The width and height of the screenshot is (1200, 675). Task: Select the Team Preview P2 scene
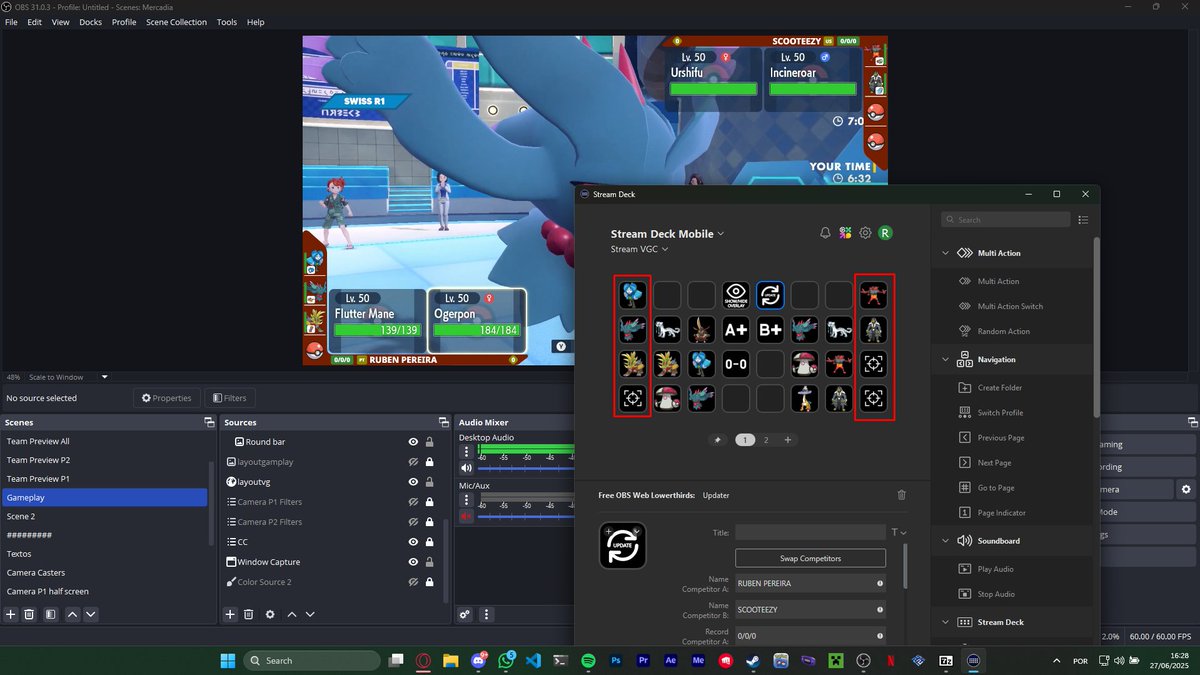pos(104,460)
